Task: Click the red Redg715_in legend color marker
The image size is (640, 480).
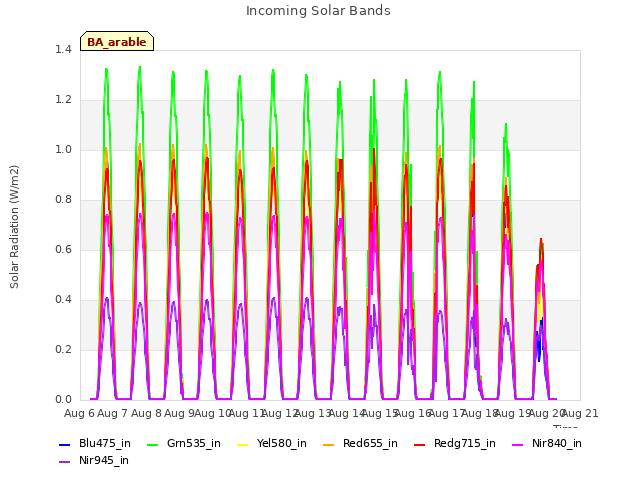Action: (x=420, y=444)
